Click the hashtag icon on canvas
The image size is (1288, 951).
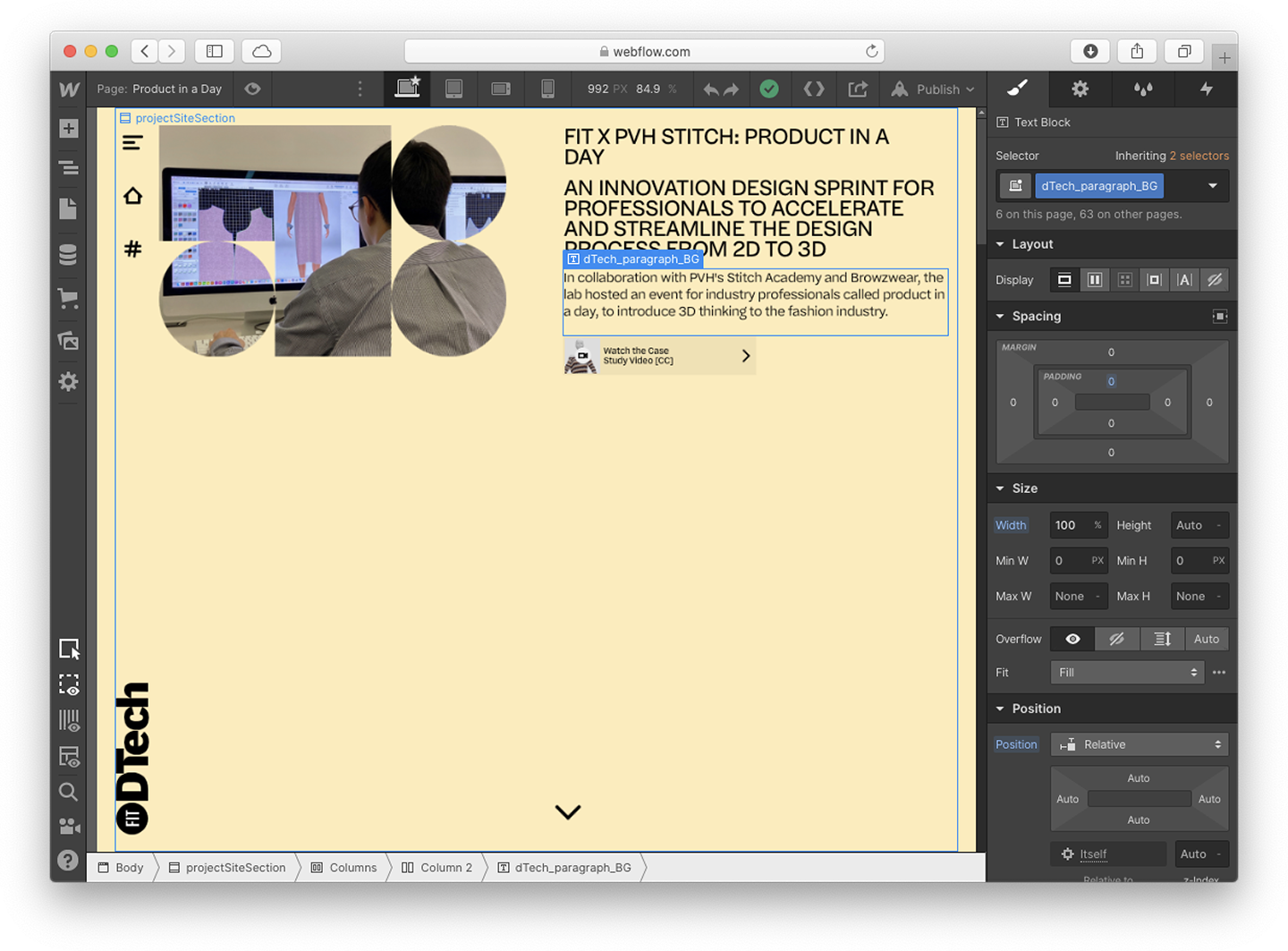tap(132, 249)
